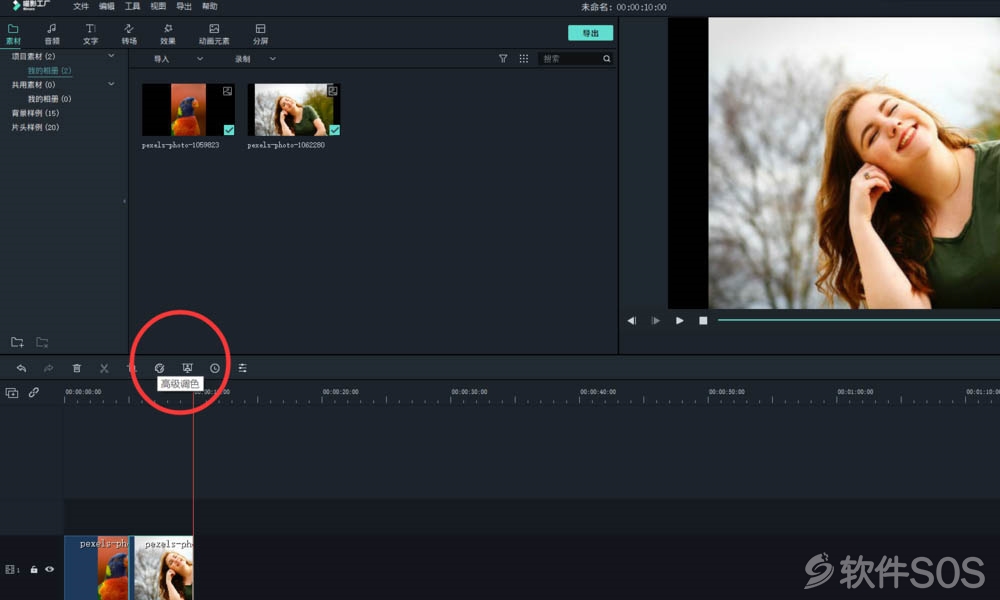
Task: Open the 编辑 menu
Action: coord(107,6)
